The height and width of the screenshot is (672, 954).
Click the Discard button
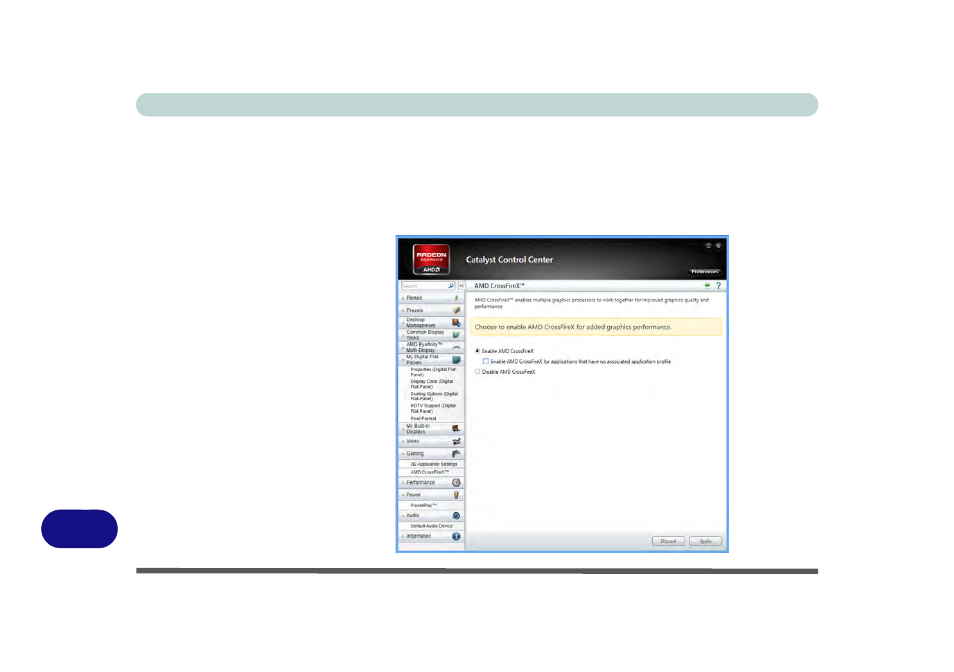tap(669, 541)
